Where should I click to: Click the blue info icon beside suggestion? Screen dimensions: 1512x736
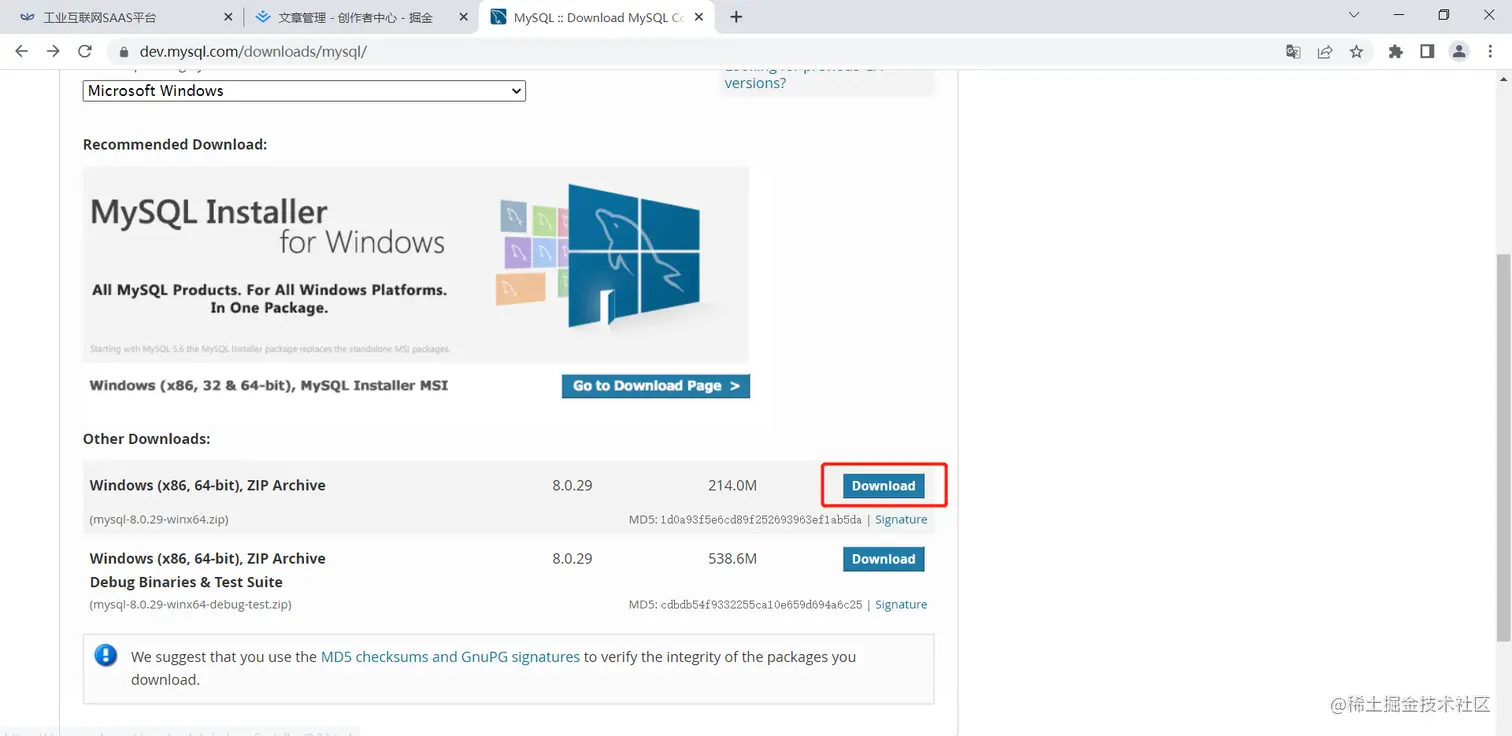click(105, 656)
